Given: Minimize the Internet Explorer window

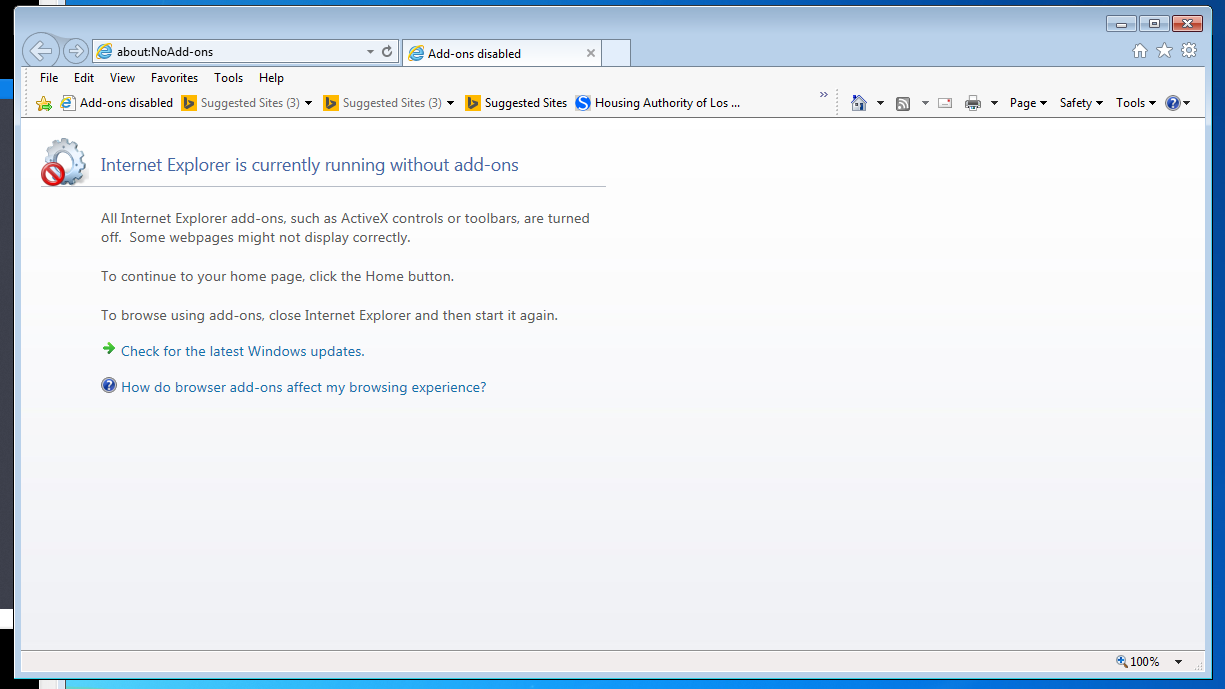Looking at the screenshot, I should (1120, 23).
